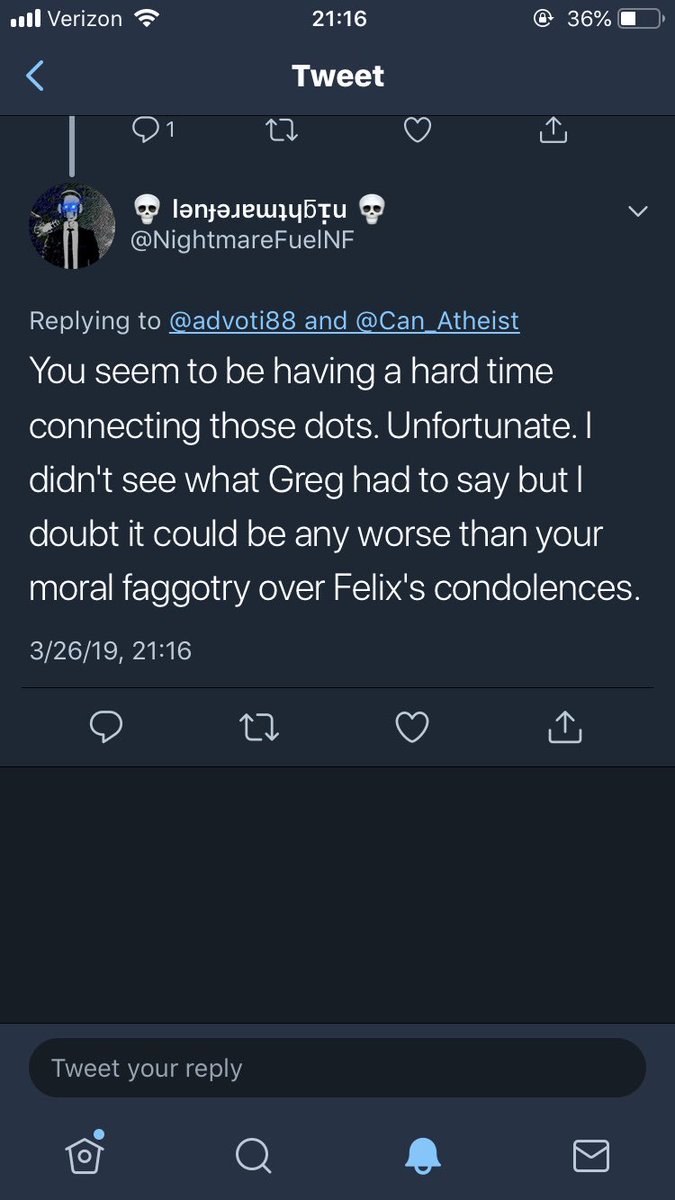Viewport: 675px width, 1200px height.
Task: Open the Search tab
Action: tap(253, 1156)
